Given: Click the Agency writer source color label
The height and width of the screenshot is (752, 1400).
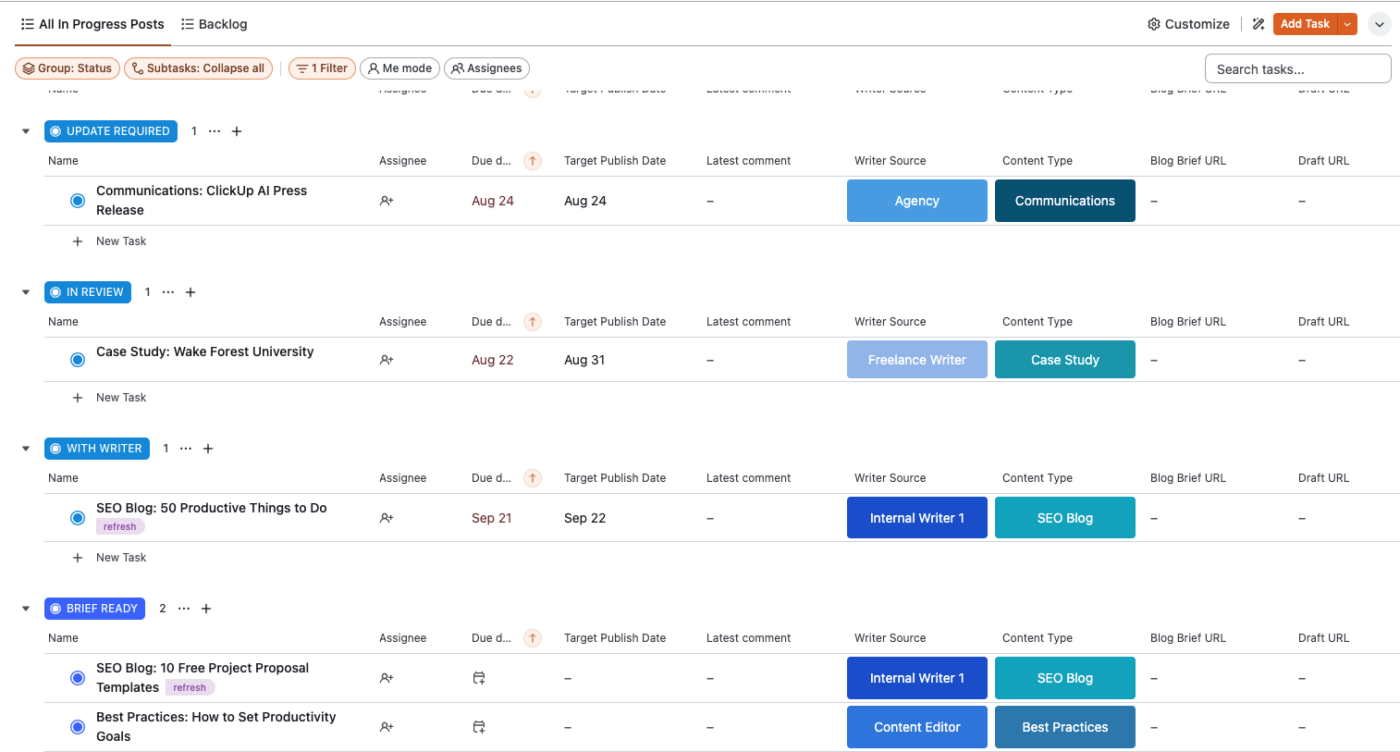Looking at the screenshot, I should [x=916, y=201].
